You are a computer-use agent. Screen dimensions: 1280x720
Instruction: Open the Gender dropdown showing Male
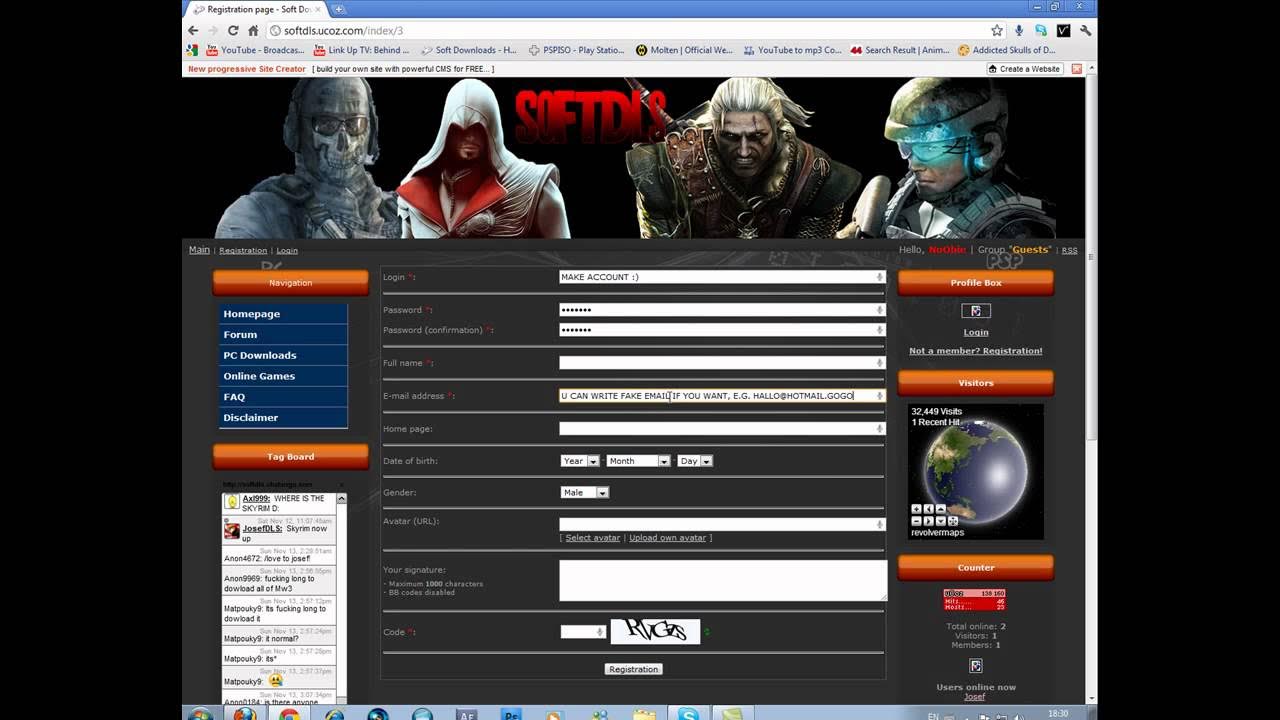[584, 492]
